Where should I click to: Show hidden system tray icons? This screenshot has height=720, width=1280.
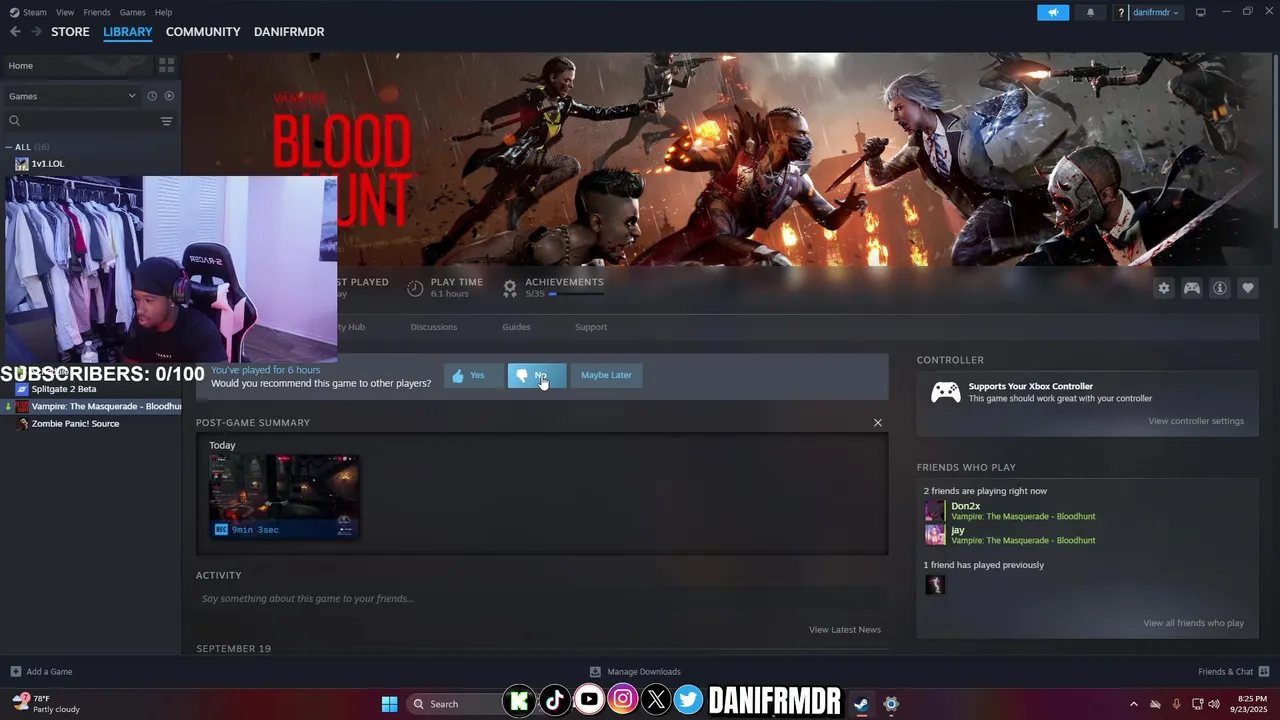coord(1133,704)
